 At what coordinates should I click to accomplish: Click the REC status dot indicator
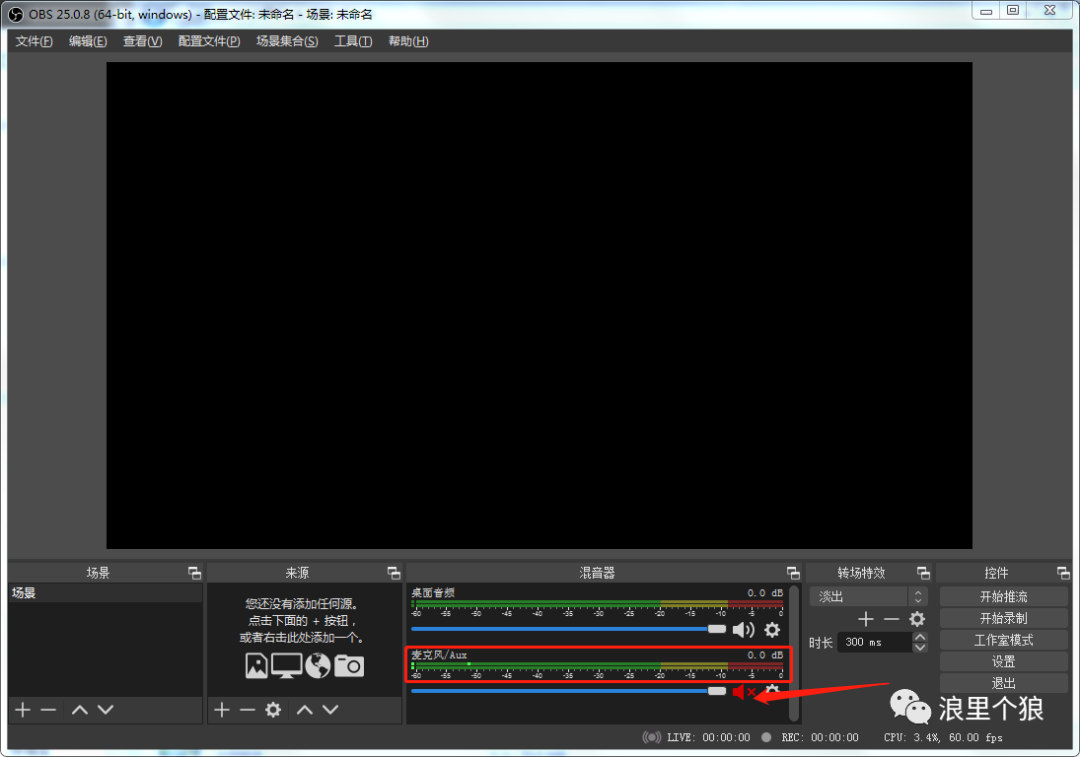[x=766, y=738]
